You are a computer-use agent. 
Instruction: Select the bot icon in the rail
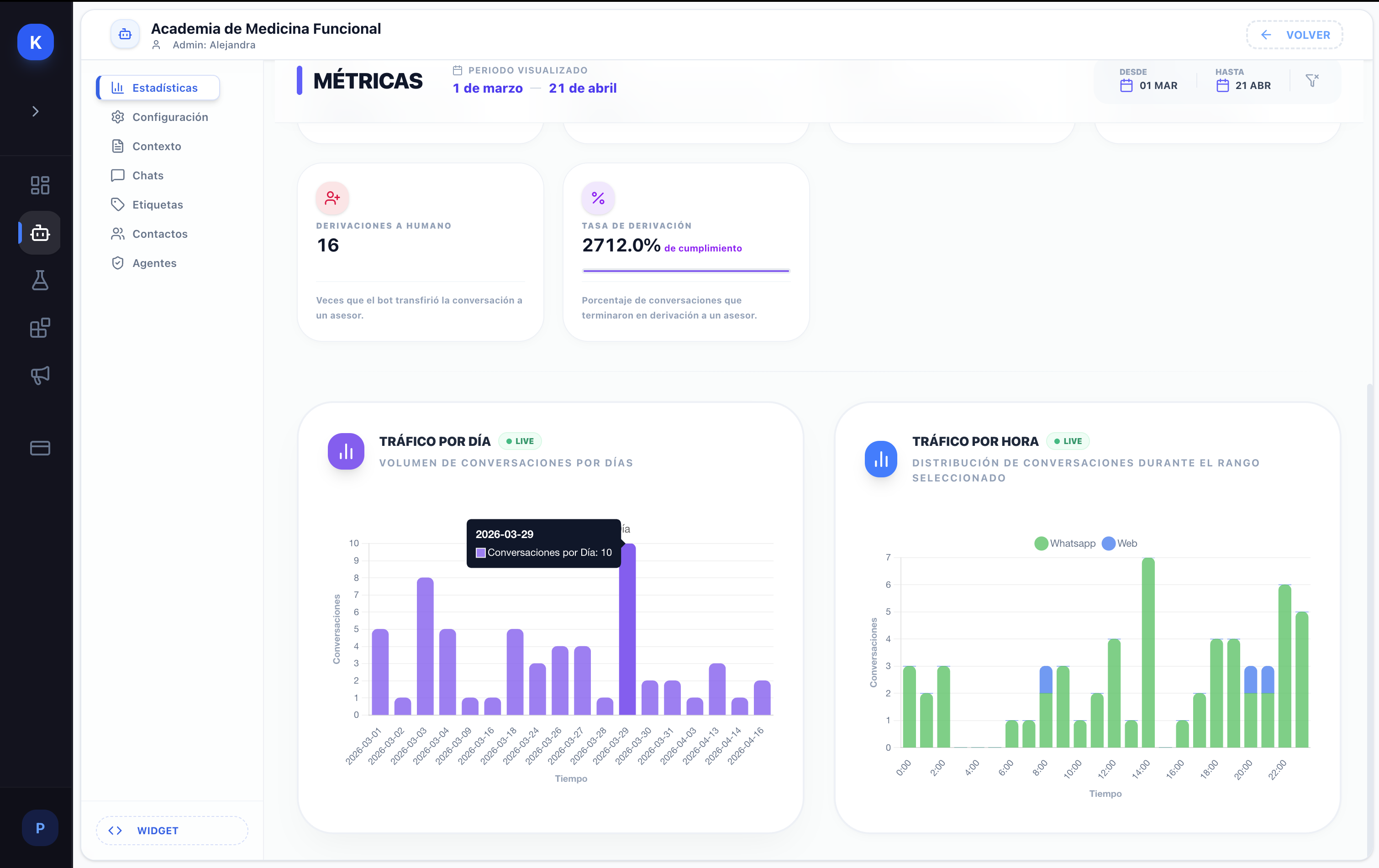pyautogui.click(x=40, y=233)
